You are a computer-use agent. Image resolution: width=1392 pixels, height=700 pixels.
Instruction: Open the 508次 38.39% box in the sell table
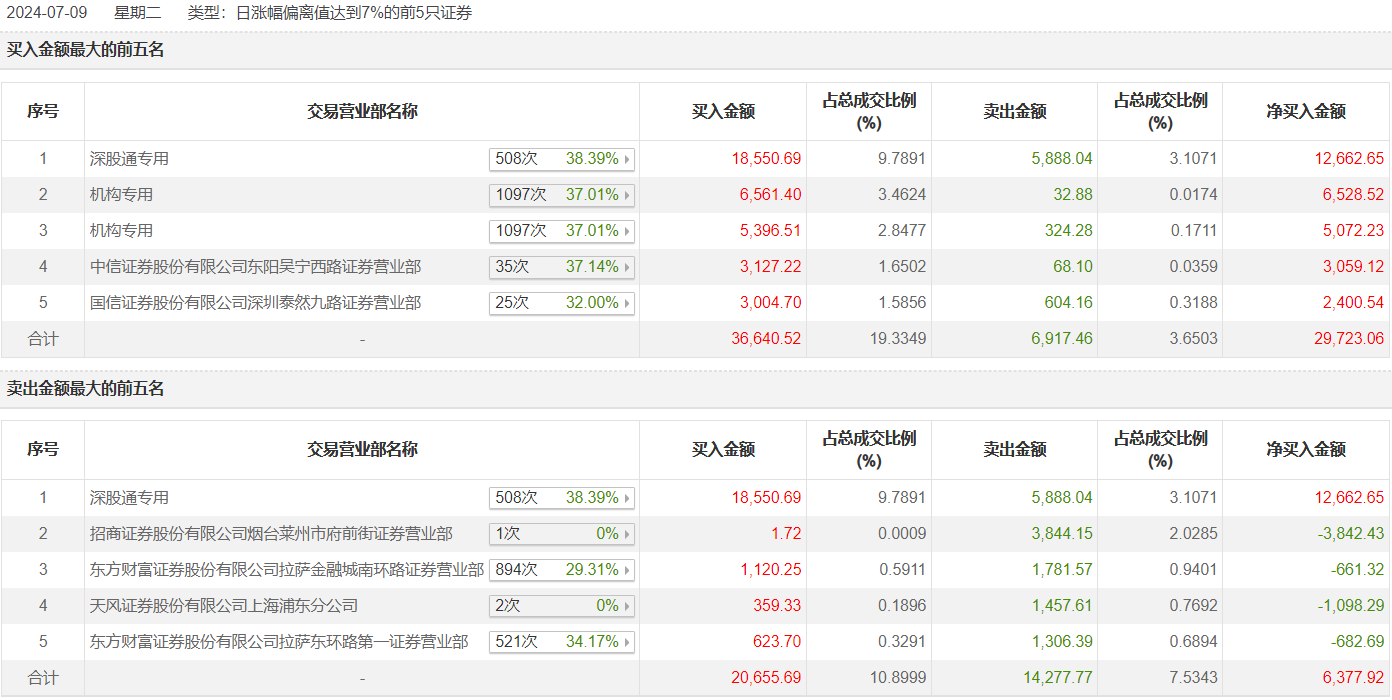[x=562, y=498]
